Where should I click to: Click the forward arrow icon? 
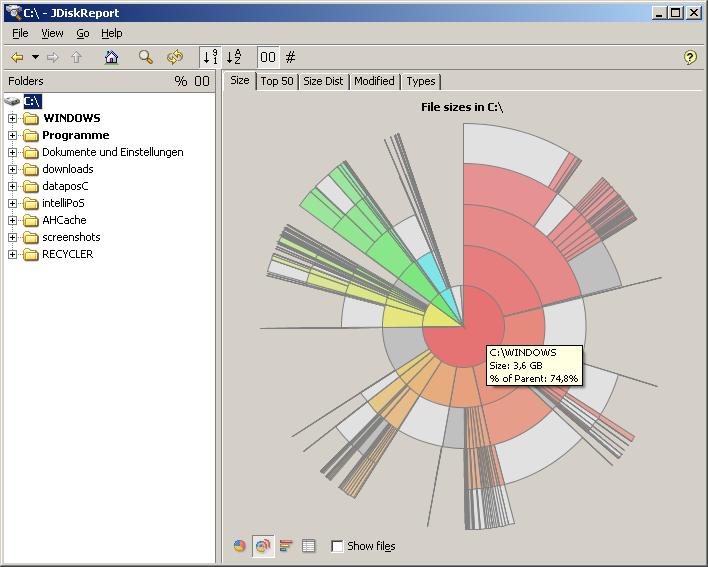click(x=53, y=57)
